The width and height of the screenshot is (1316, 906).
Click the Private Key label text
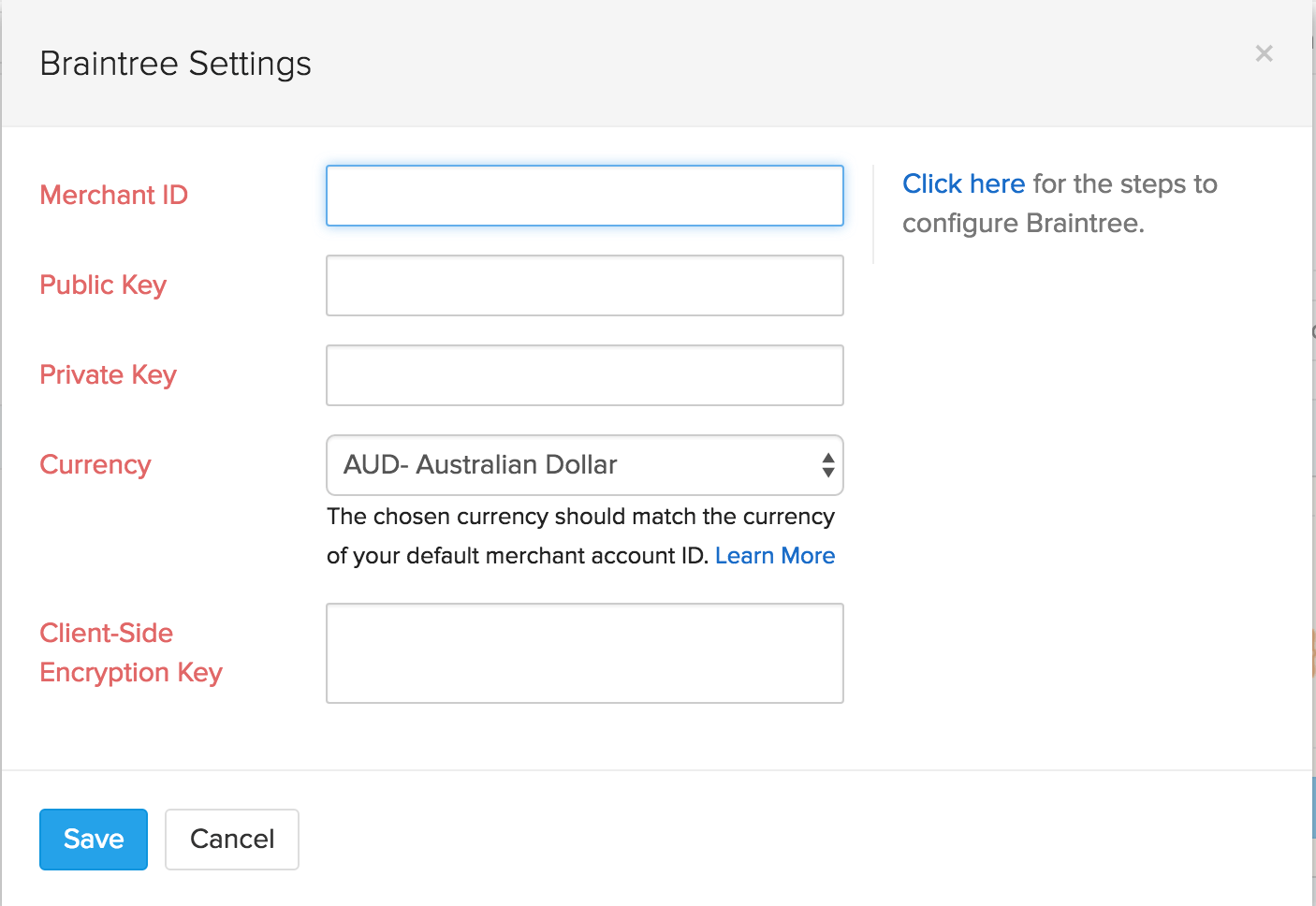(108, 374)
